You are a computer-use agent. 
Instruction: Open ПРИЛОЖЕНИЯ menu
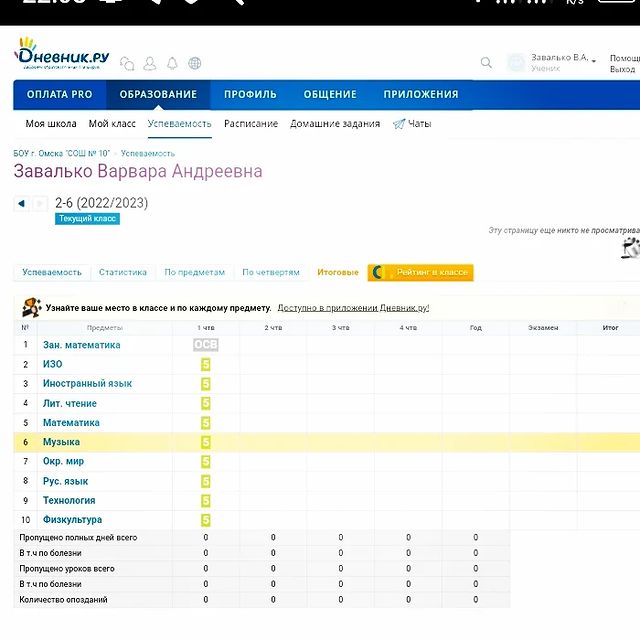click(x=421, y=94)
